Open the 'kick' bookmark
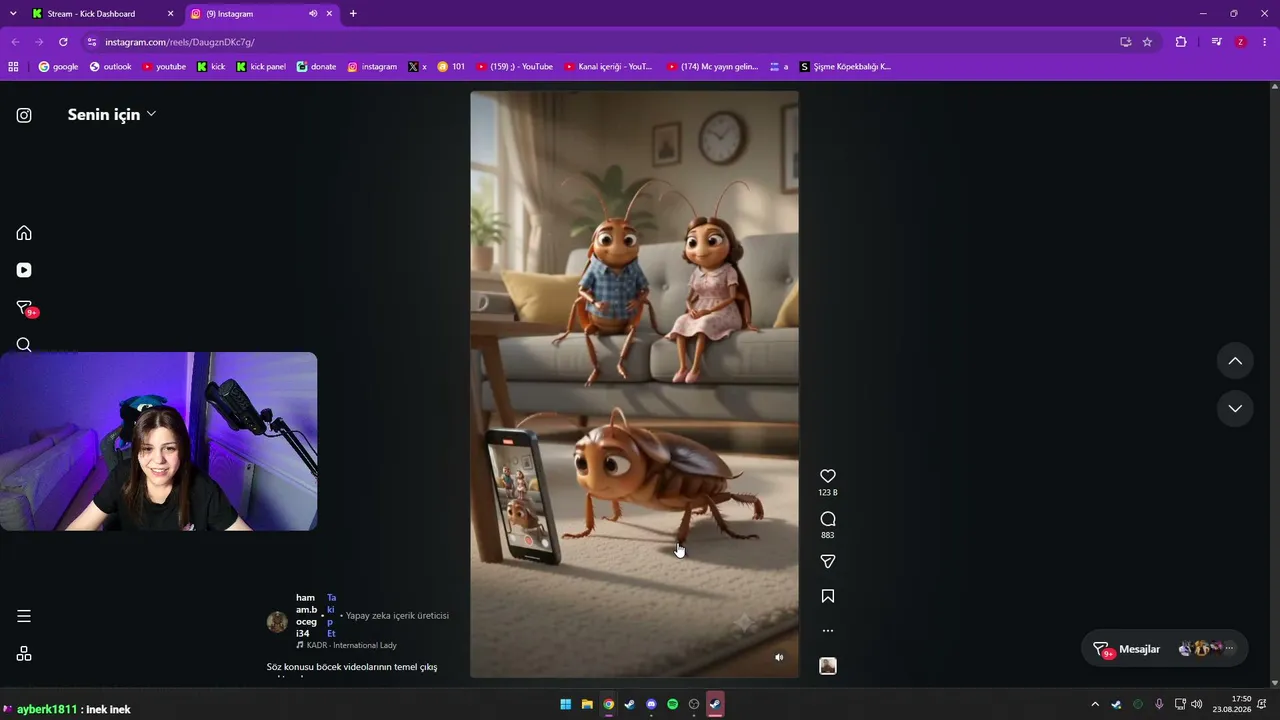This screenshot has height=720, width=1280. pos(211,67)
